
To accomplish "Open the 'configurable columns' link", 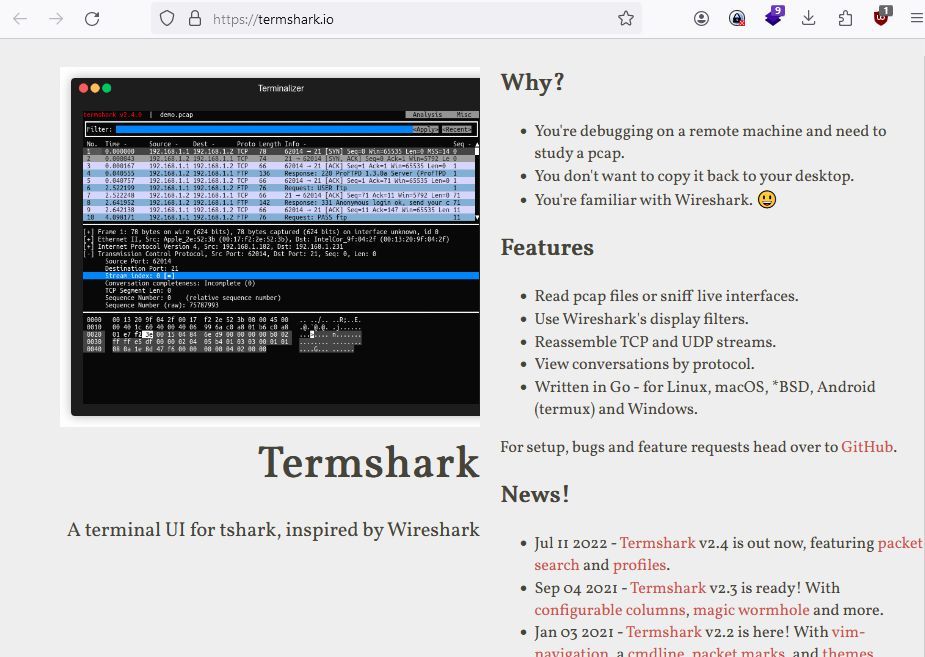I will click(610, 610).
